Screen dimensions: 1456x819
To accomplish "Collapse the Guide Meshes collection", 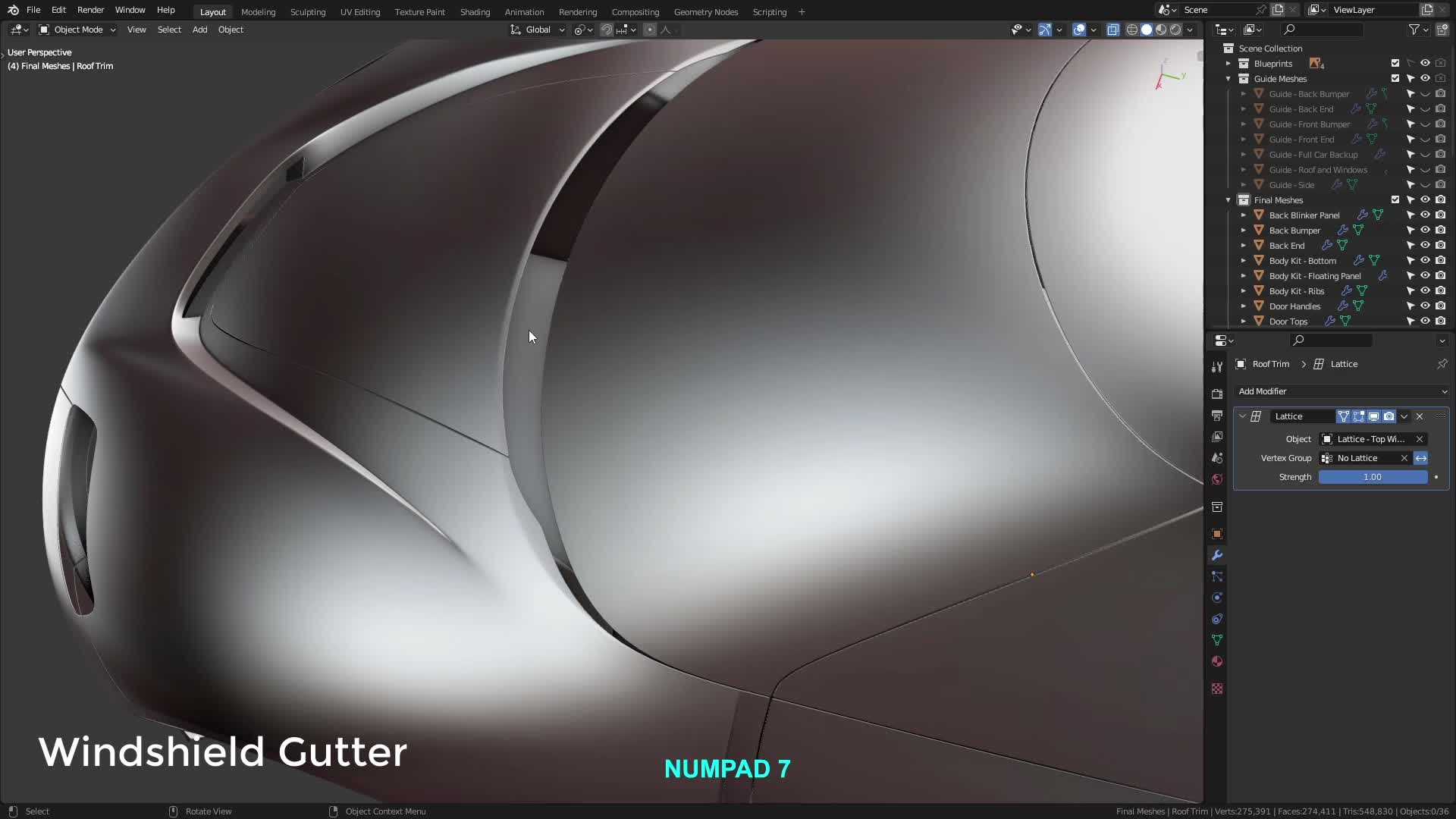I will [1228, 79].
